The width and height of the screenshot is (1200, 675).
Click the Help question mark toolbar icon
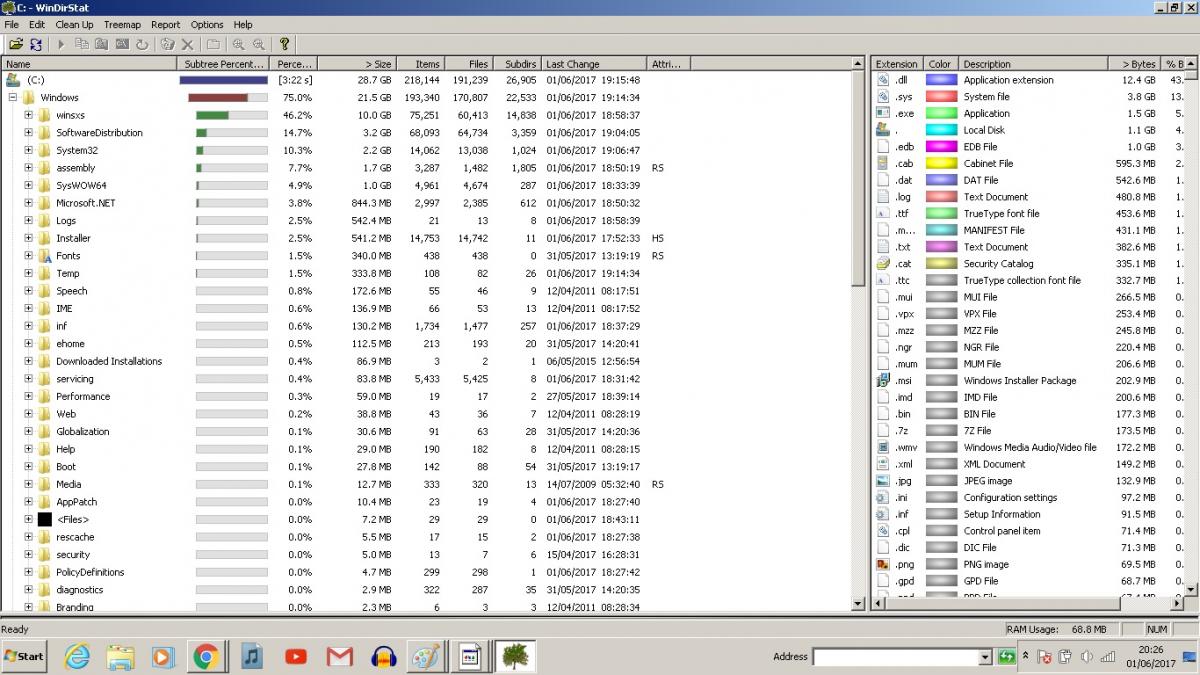coord(284,44)
